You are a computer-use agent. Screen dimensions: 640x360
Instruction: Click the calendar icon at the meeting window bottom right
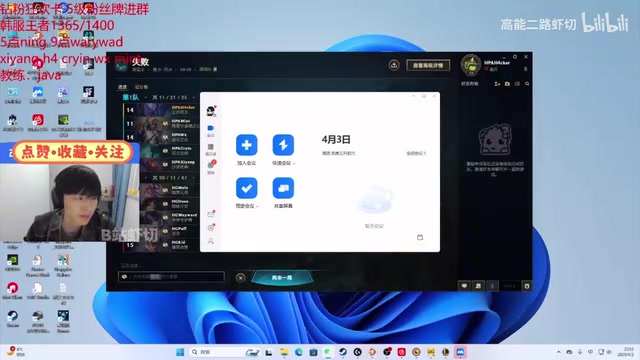(x=420, y=238)
